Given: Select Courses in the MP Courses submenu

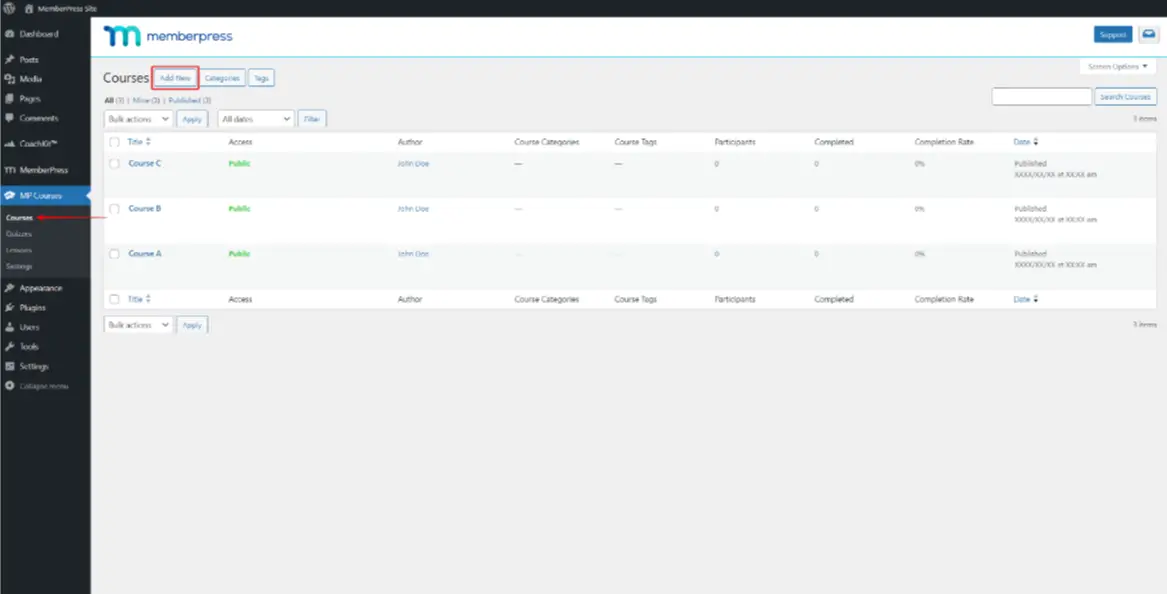Looking at the screenshot, I should tap(19, 218).
